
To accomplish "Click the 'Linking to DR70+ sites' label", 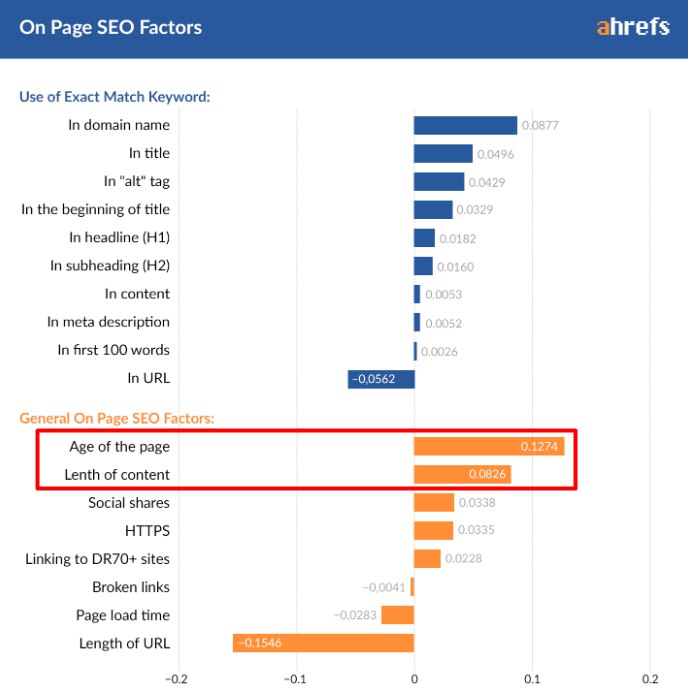I will [97, 559].
